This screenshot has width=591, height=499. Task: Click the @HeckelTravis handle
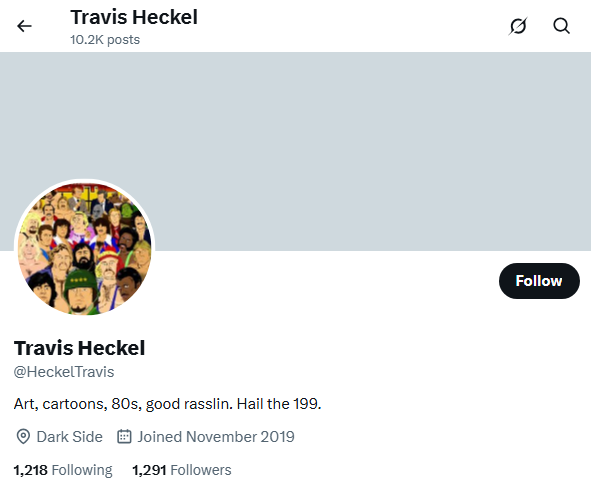click(x=64, y=372)
